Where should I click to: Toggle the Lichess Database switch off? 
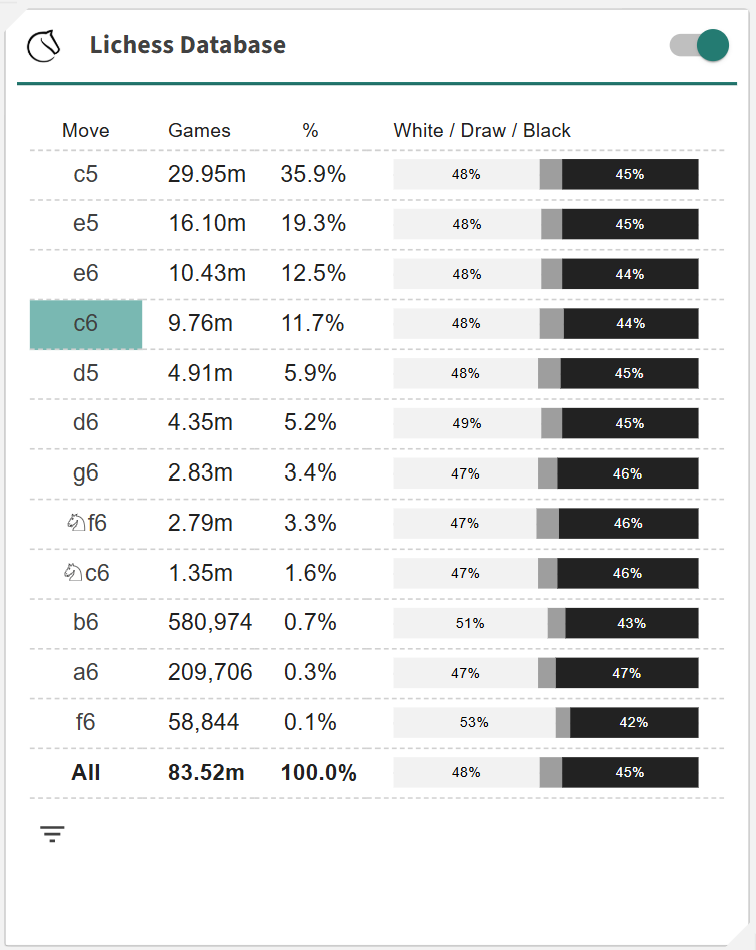tap(699, 45)
